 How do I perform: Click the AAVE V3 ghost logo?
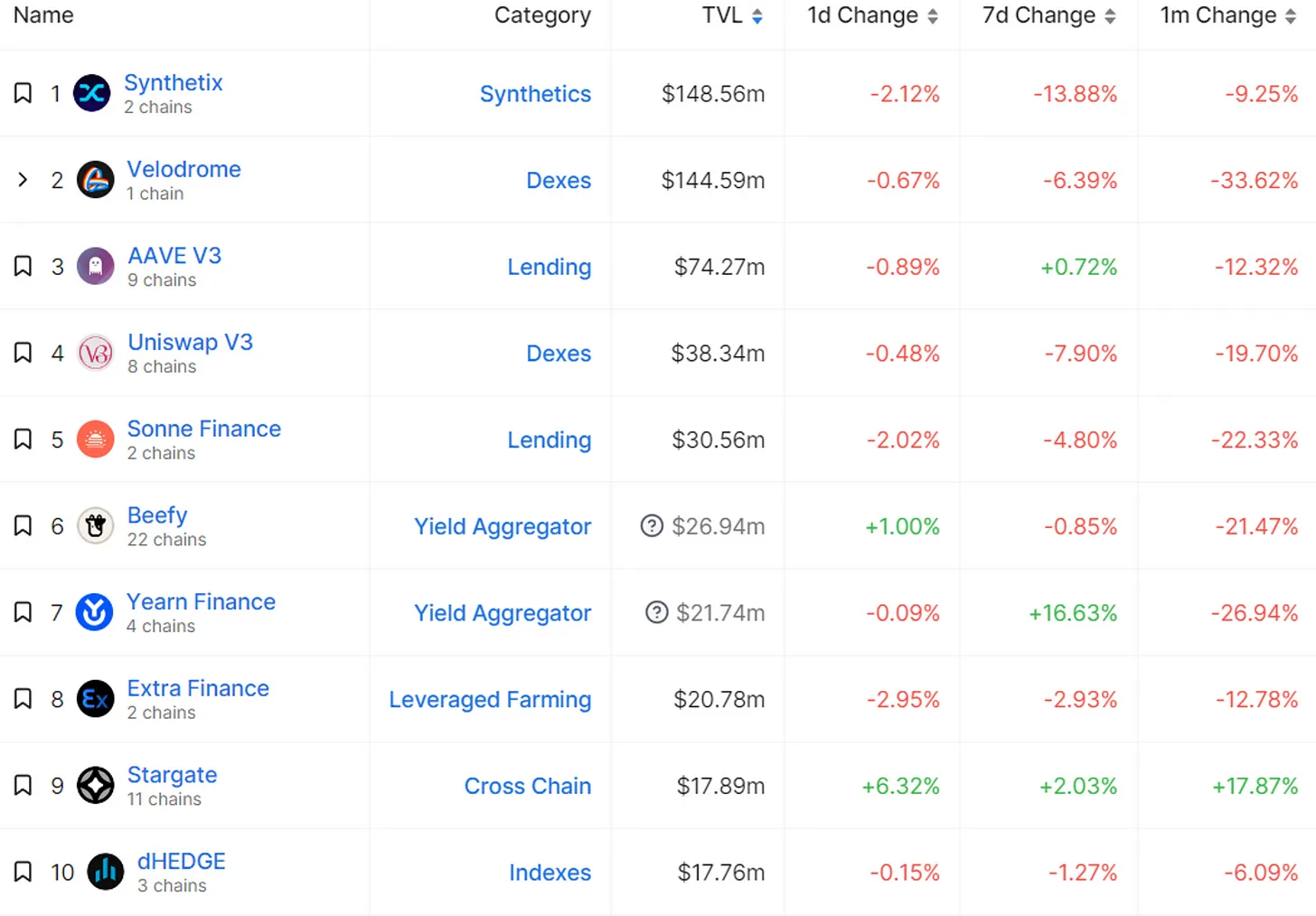[95, 266]
